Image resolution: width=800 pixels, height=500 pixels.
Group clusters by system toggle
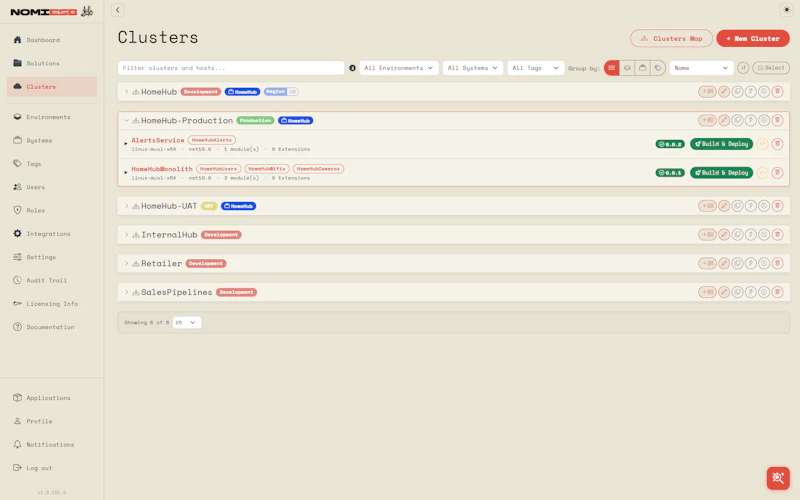coord(643,68)
